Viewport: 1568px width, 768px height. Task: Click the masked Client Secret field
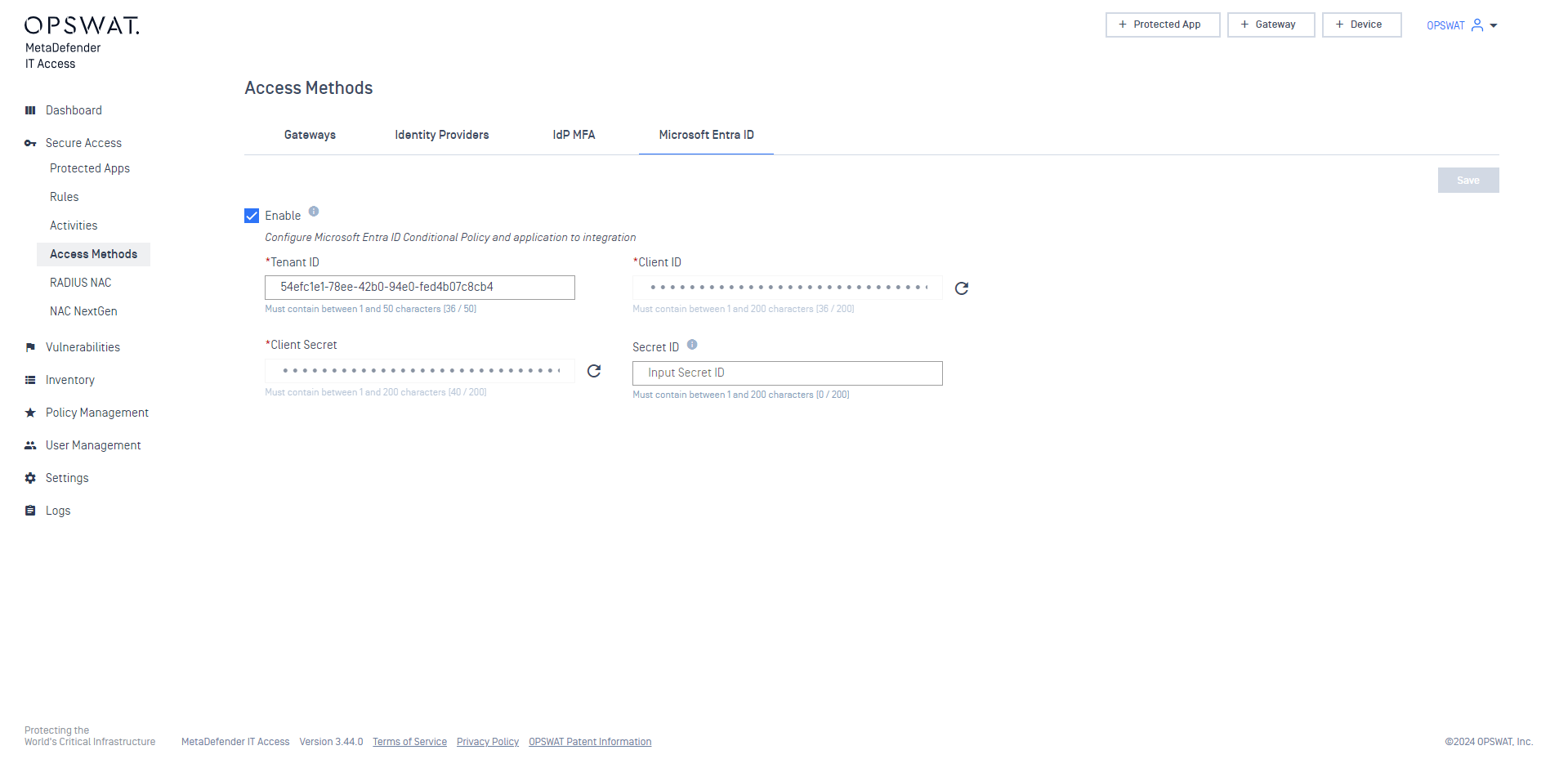pos(420,371)
